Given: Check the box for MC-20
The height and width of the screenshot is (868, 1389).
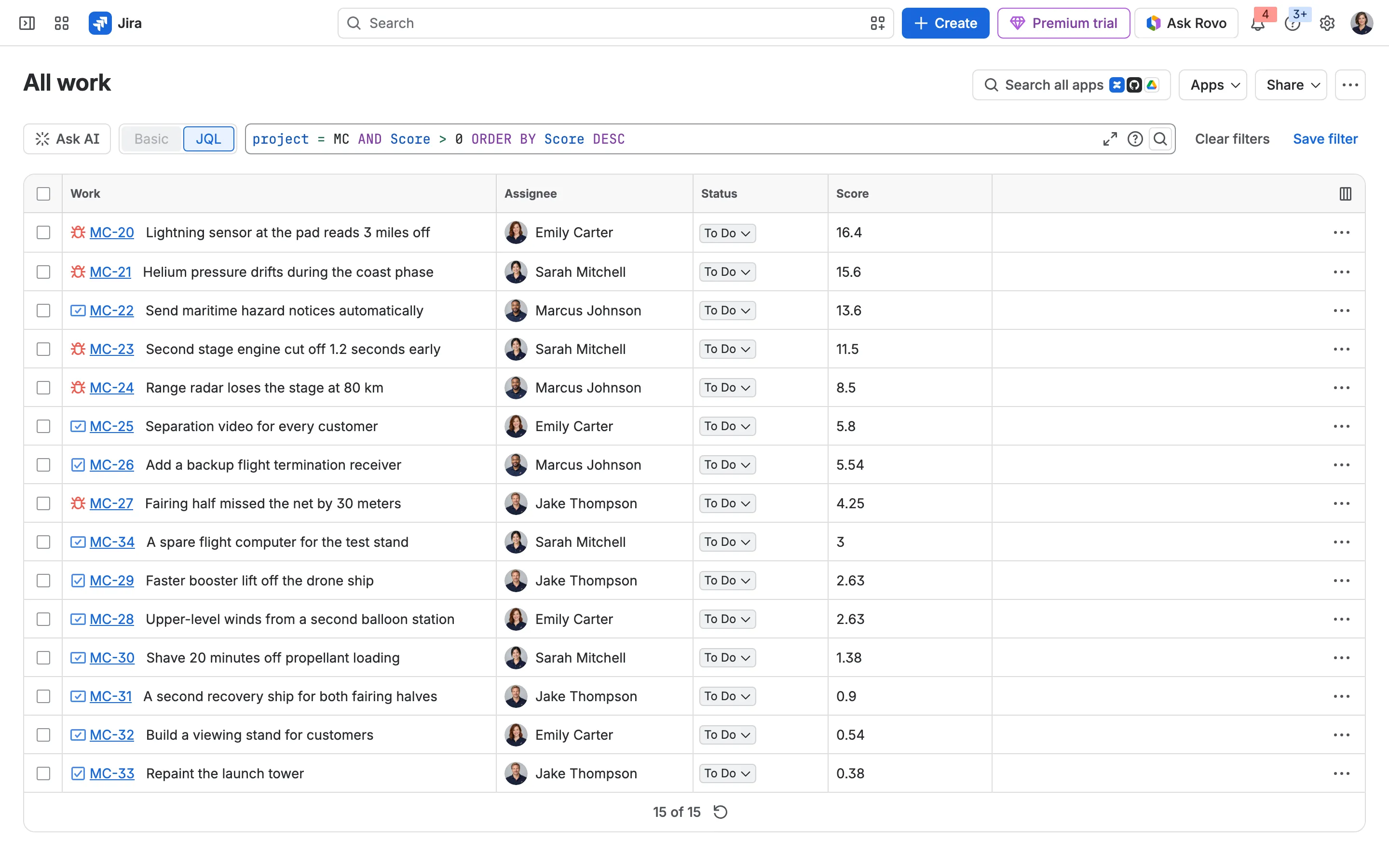Looking at the screenshot, I should pos(43,232).
